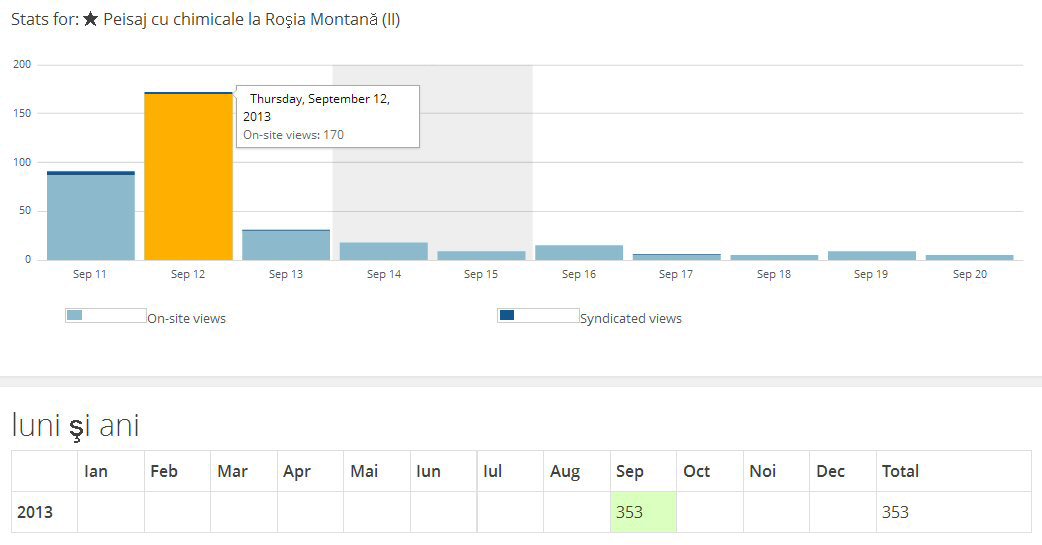Click the Sep 11 views bar
This screenshot has width=1042, height=545.
91,218
